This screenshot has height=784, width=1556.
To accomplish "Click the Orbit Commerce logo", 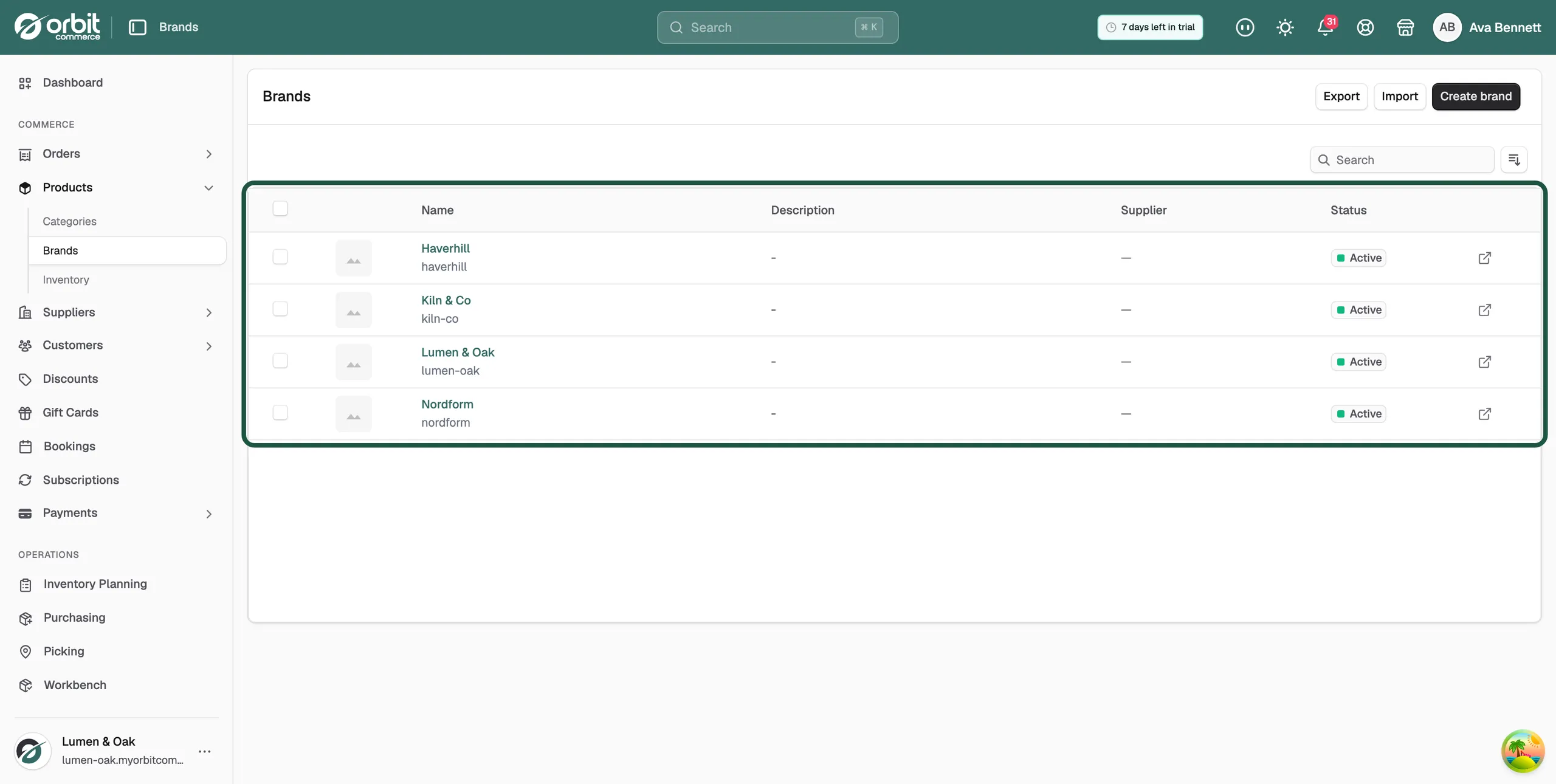I will [x=57, y=27].
